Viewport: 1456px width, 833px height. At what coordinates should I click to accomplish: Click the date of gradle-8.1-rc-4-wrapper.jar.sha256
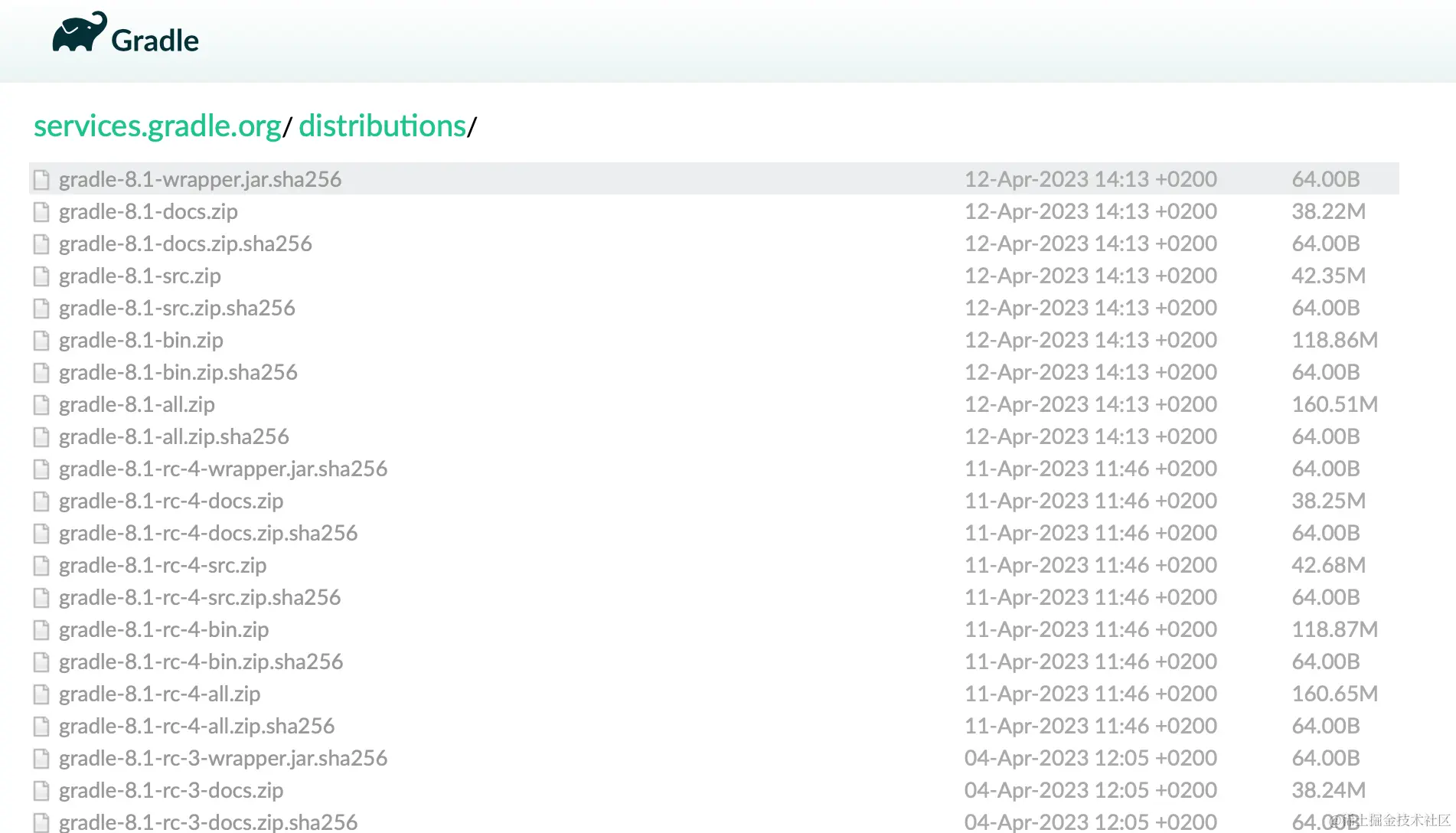click(1091, 469)
